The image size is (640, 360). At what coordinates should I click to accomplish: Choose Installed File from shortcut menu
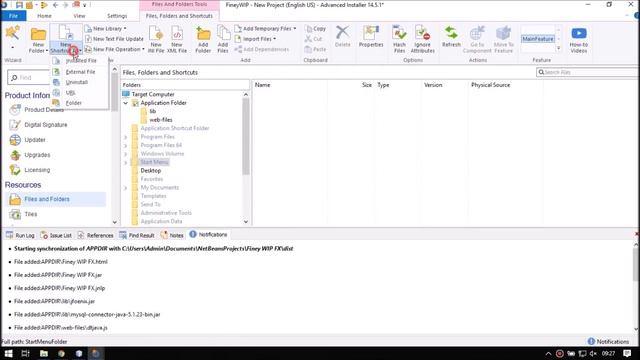[80, 60]
